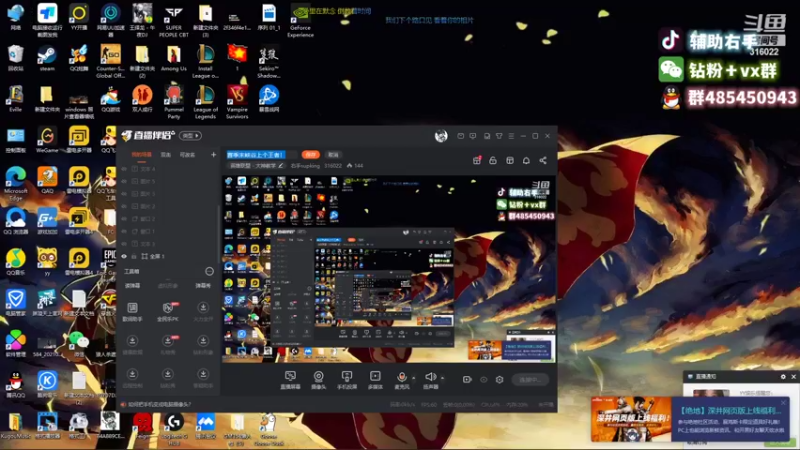
Task: Click the highlighted stream title input field
Action: click(x=262, y=155)
